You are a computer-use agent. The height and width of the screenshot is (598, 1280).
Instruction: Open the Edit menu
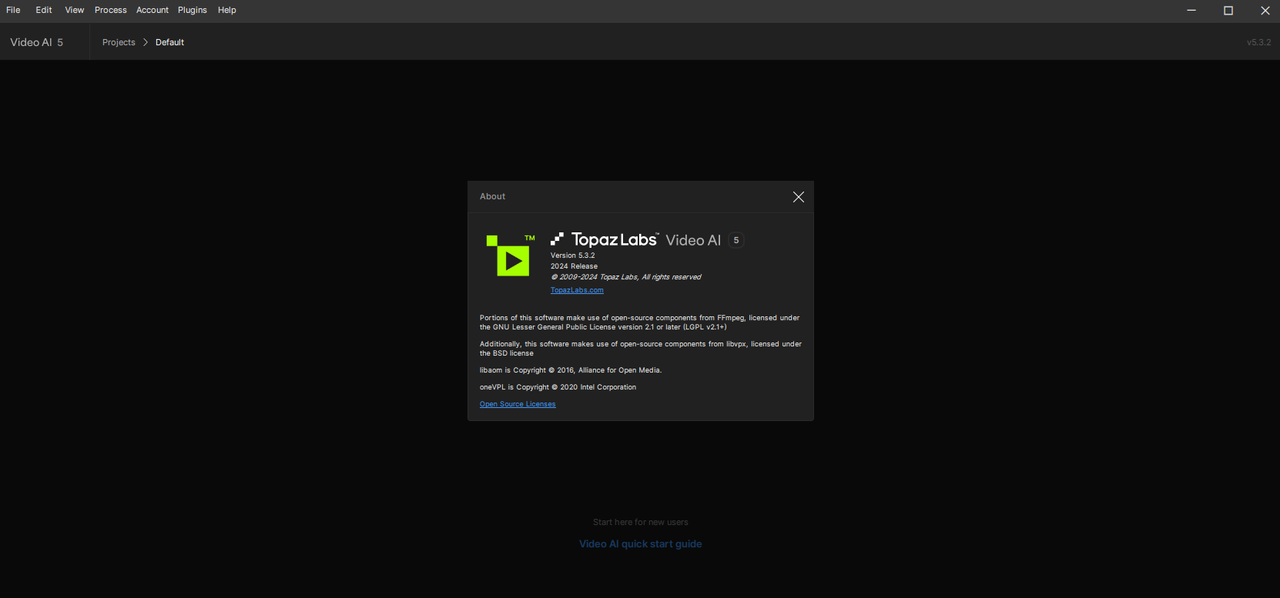click(44, 10)
